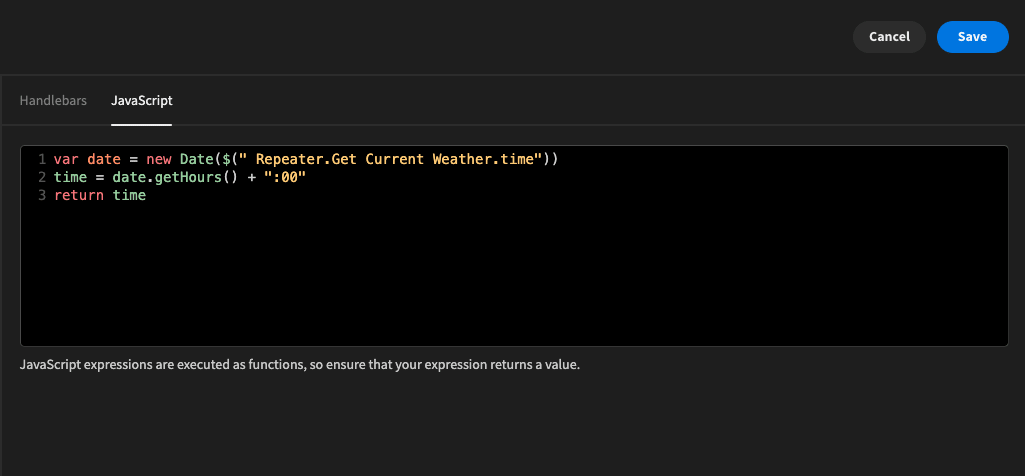The width and height of the screenshot is (1025, 476).
Task: Click line number 2 in gutter
Action: [42, 177]
